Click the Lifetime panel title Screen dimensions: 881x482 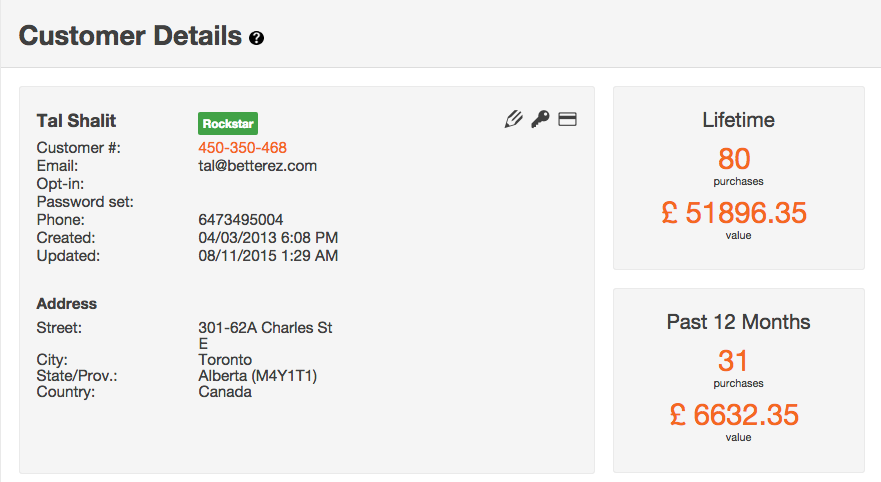(738, 120)
